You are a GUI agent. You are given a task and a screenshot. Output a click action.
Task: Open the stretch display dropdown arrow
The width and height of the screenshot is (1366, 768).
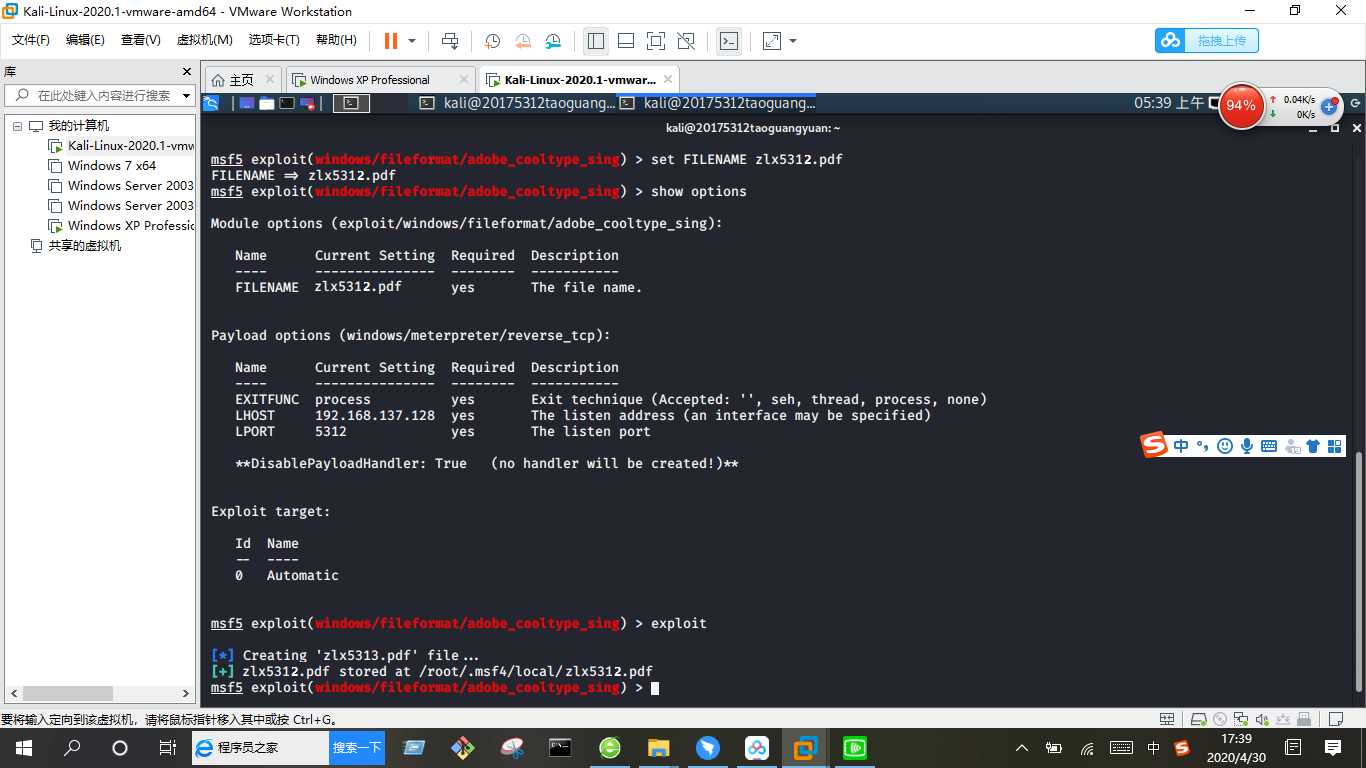point(793,41)
